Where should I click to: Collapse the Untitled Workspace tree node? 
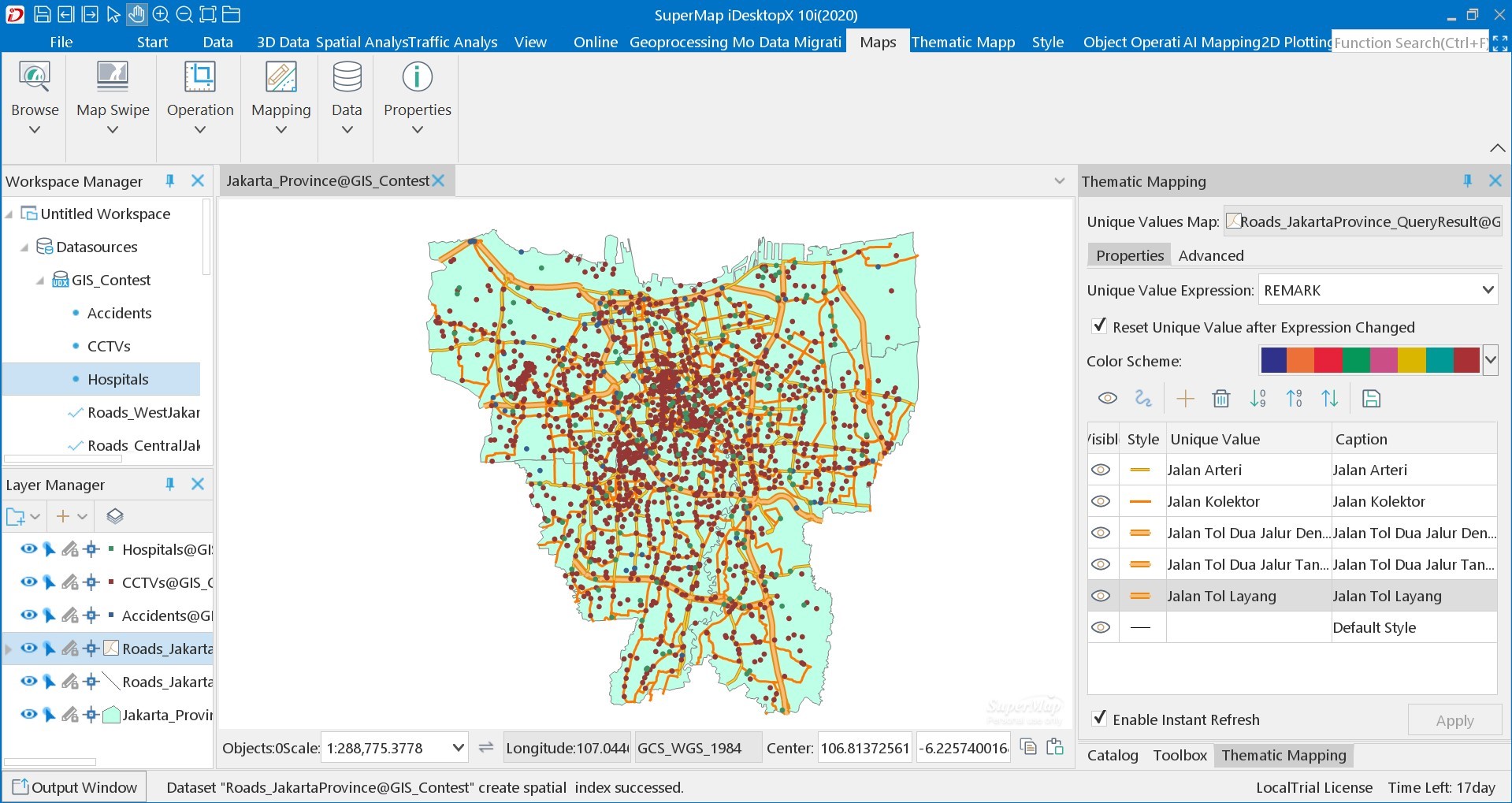click(9, 214)
